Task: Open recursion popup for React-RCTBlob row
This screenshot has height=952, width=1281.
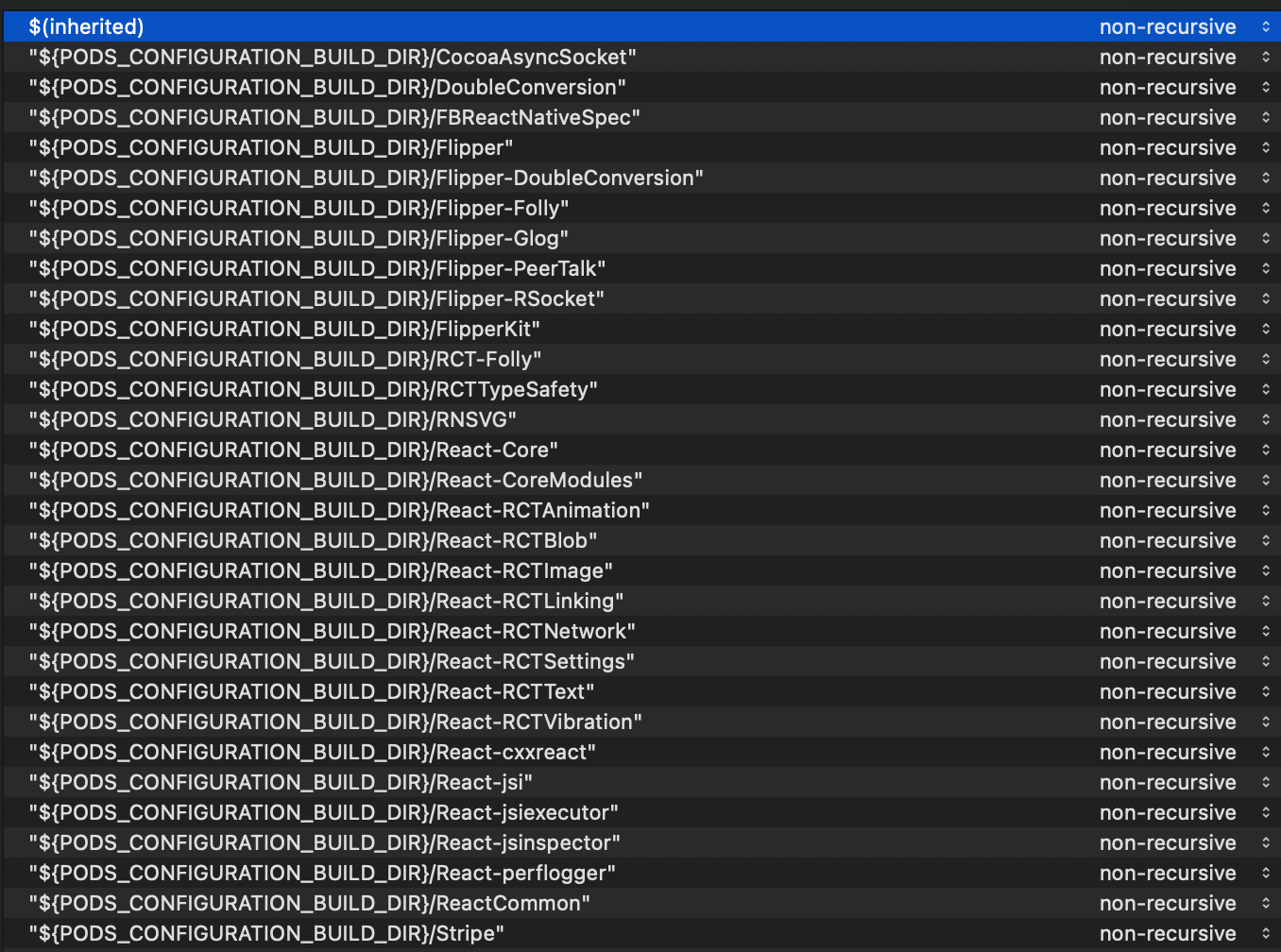Action: (x=1187, y=540)
